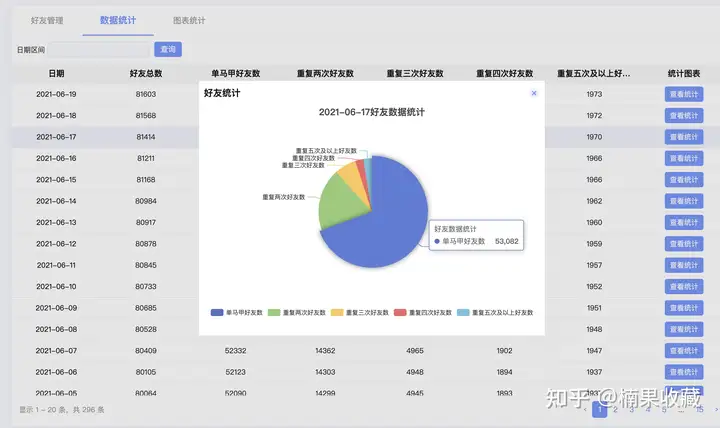
Task: Click the 重复两次好友数 pie label
Action: coord(284,197)
